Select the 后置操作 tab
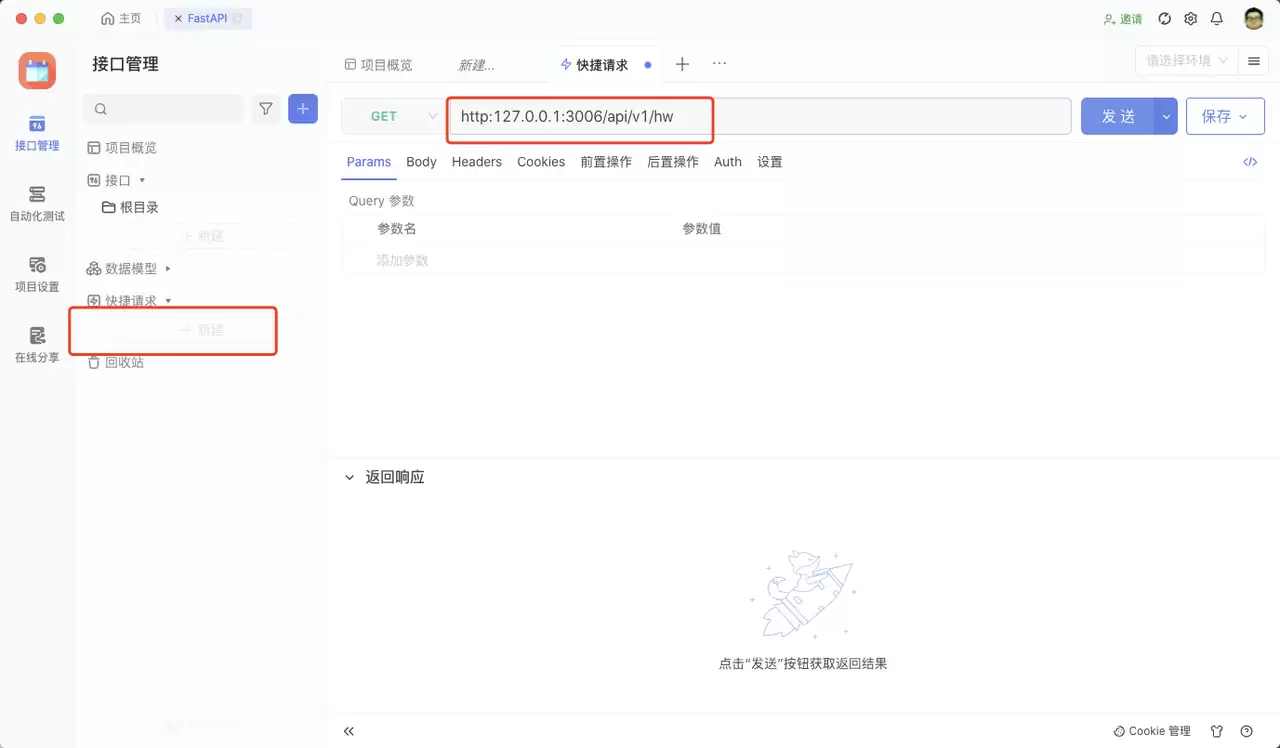This screenshot has width=1280, height=748. (x=673, y=162)
